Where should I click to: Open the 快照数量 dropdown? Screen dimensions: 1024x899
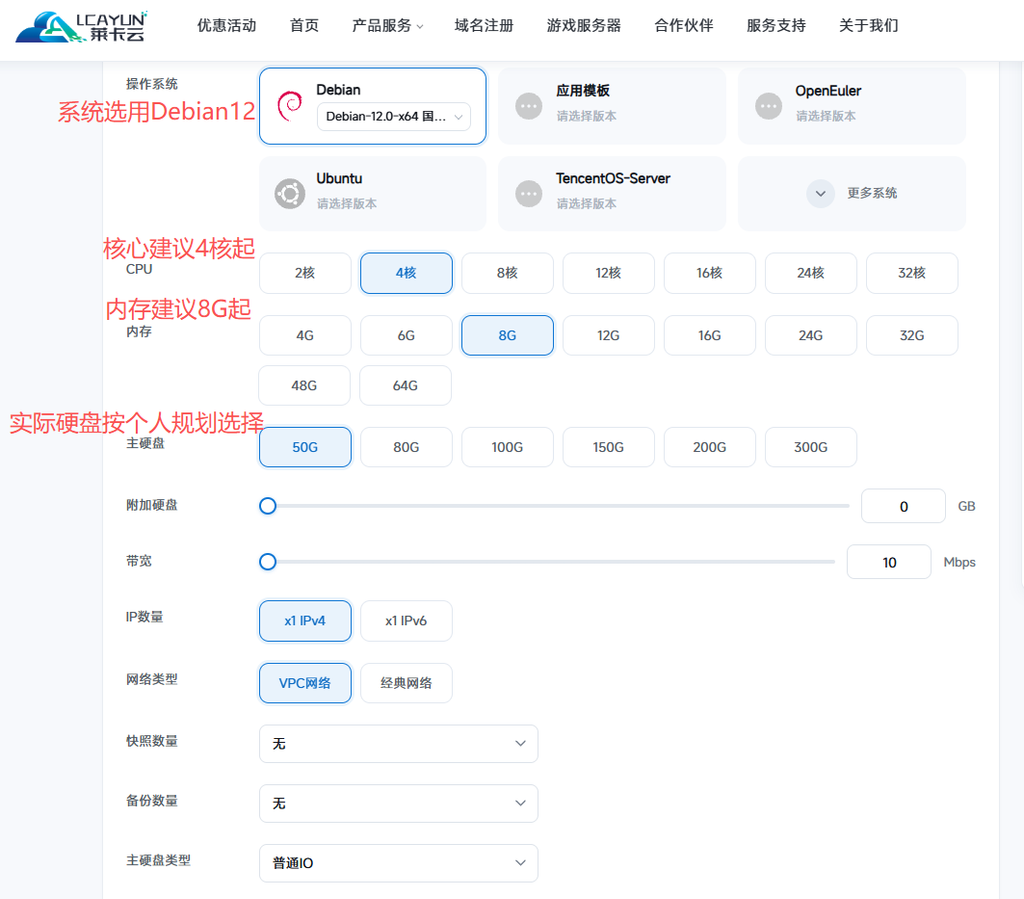pyautogui.click(x=398, y=744)
